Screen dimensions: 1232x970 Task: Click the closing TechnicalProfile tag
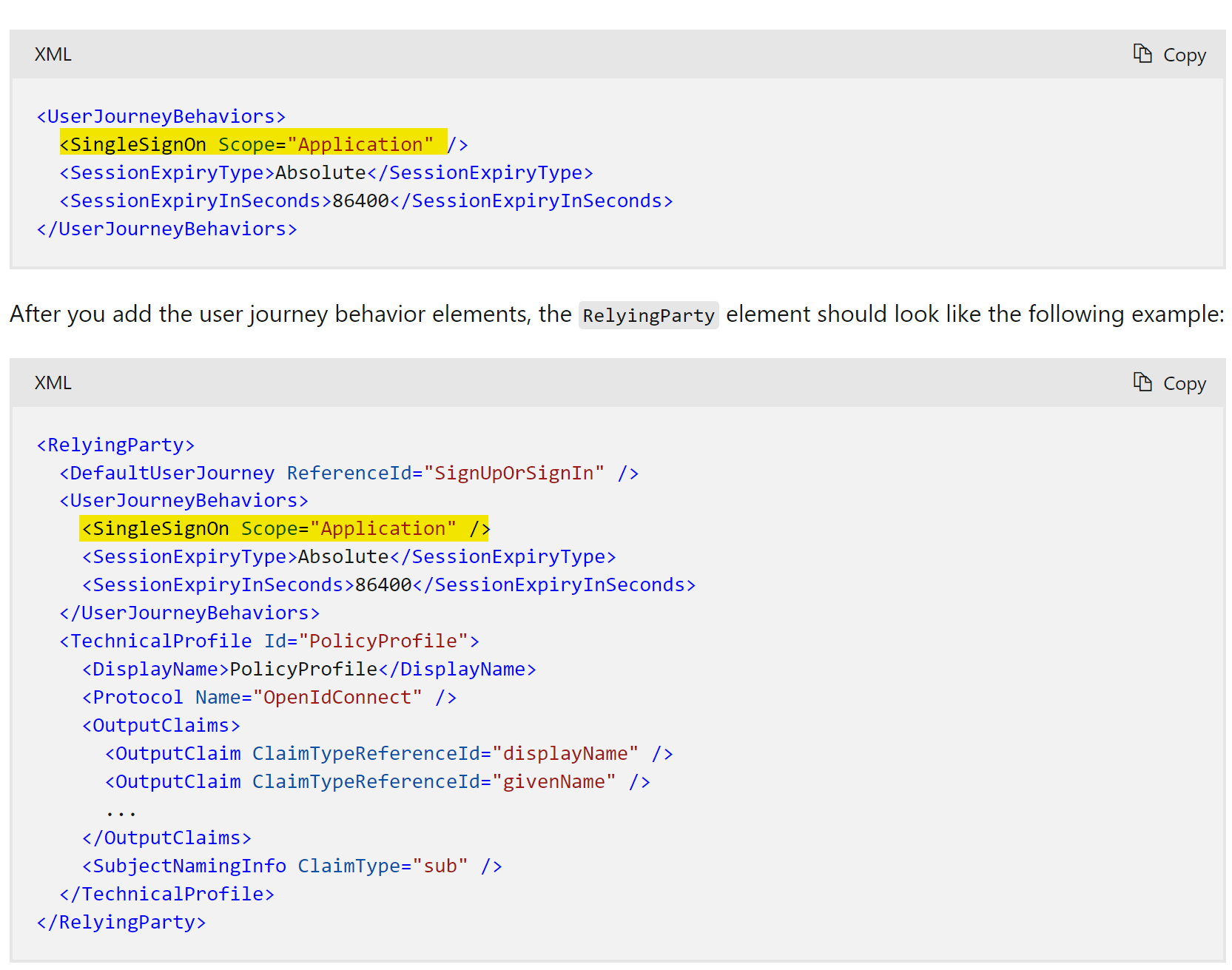(167, 894)
